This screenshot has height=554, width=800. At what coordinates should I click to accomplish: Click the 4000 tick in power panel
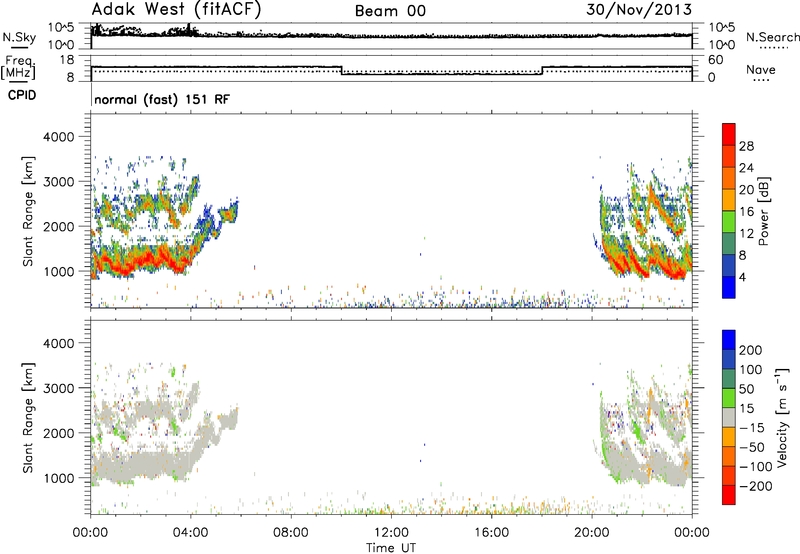[x=58, y=137]
